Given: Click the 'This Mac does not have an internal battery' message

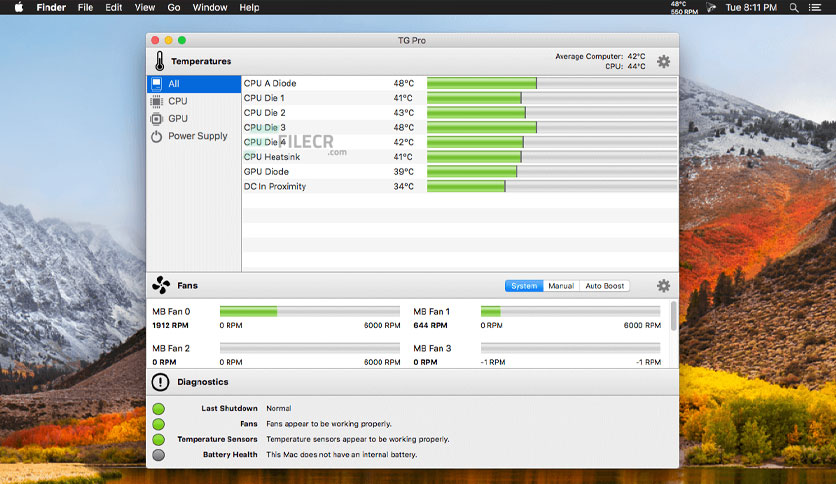Looking at the screenshot, I should [x=342, y=455].
